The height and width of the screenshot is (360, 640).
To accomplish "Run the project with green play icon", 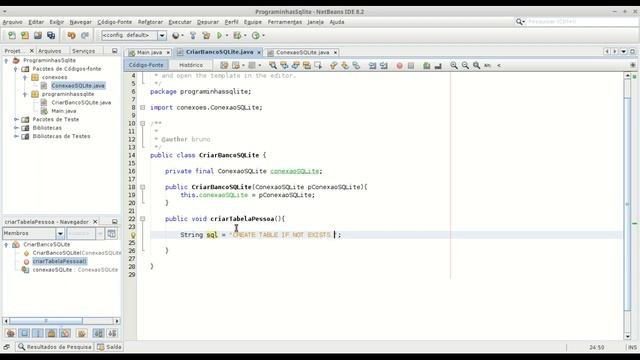I will (220, 36).
